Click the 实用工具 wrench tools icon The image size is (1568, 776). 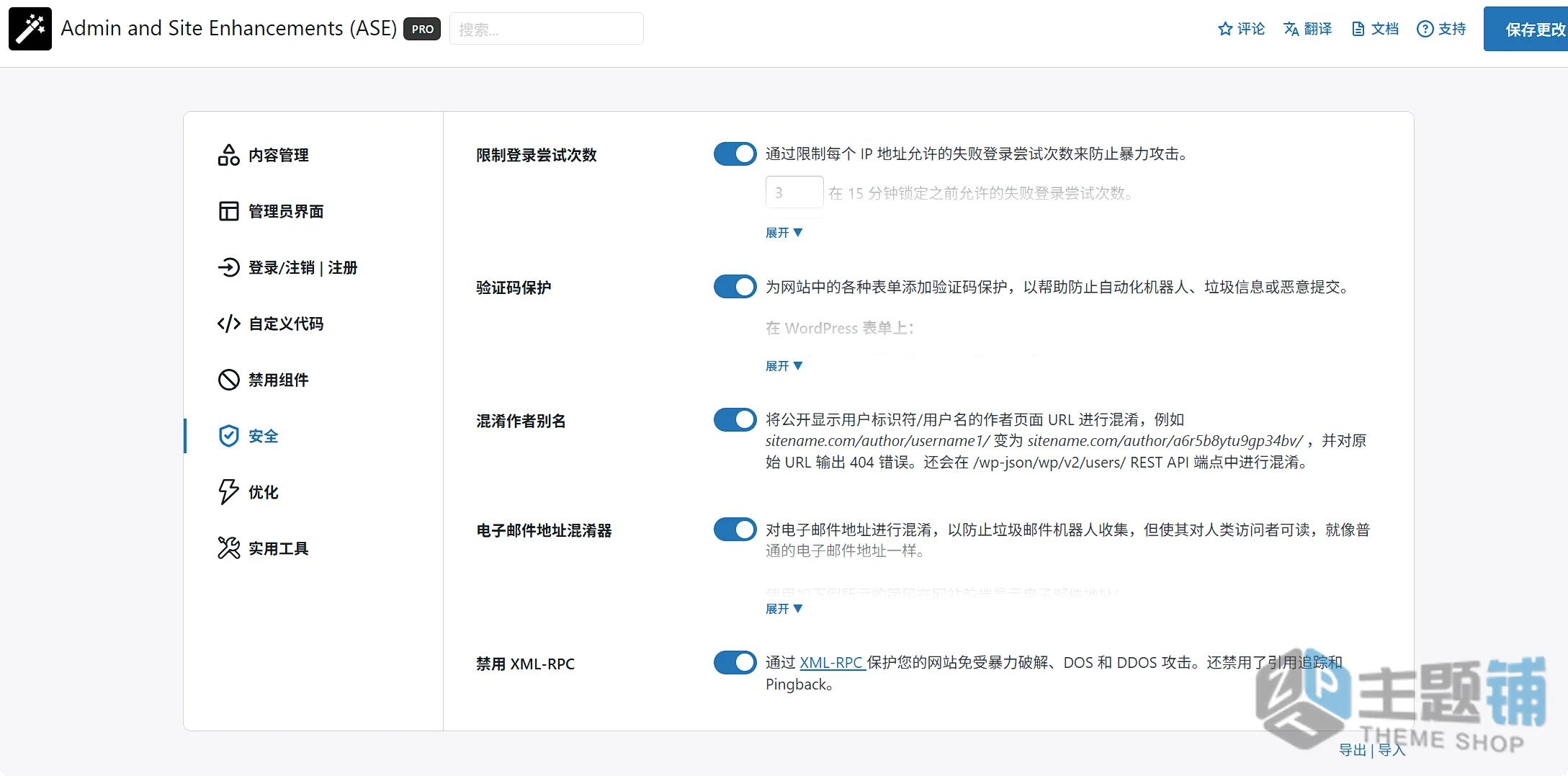click(228, 548)
